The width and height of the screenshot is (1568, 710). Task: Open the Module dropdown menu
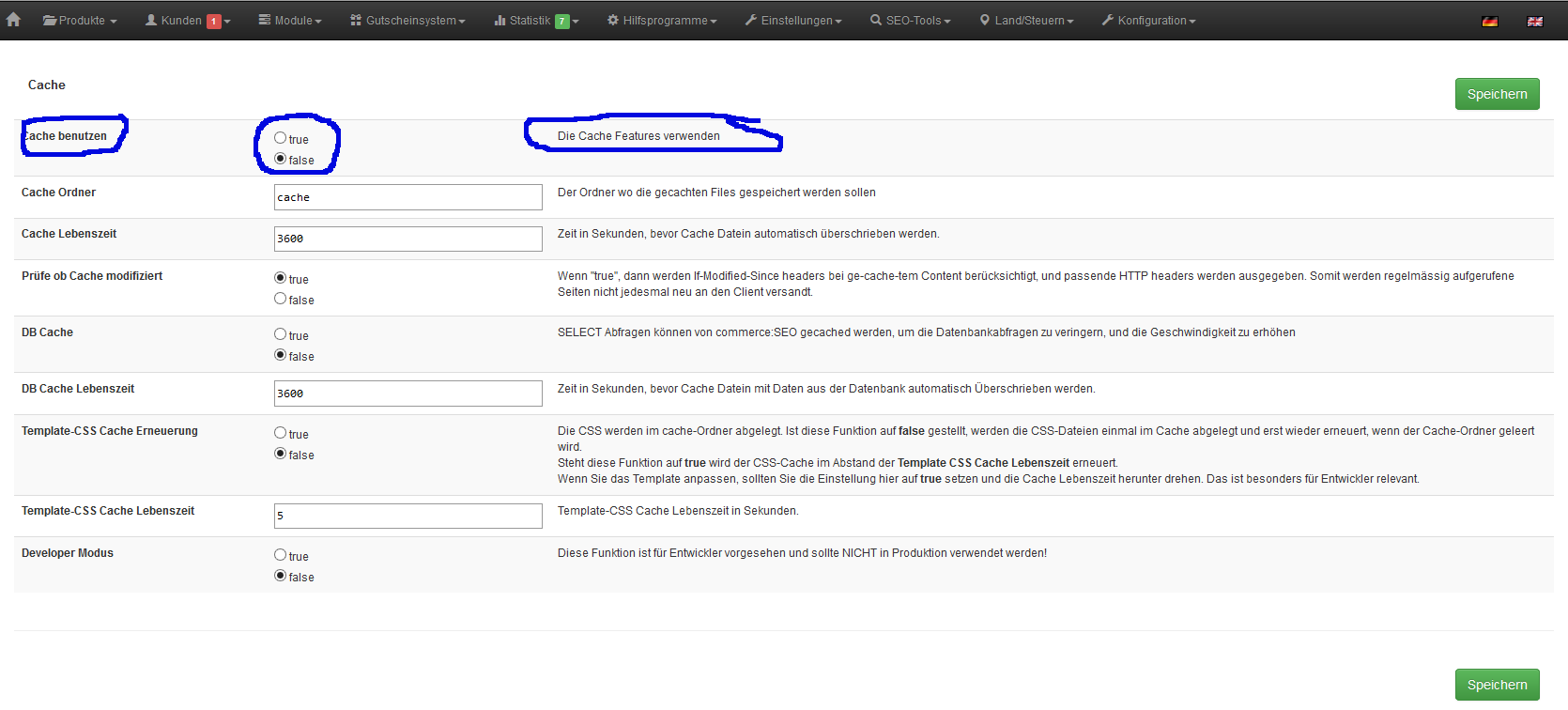tap(290, 21)
